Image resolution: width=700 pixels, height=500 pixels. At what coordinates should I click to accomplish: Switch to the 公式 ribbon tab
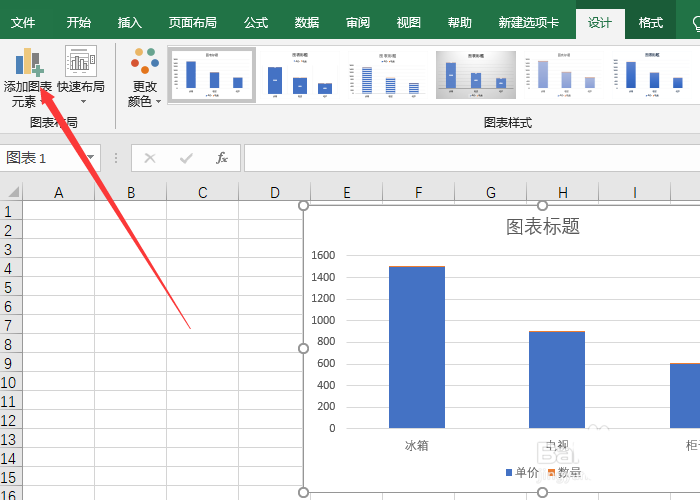coord(256,22)
